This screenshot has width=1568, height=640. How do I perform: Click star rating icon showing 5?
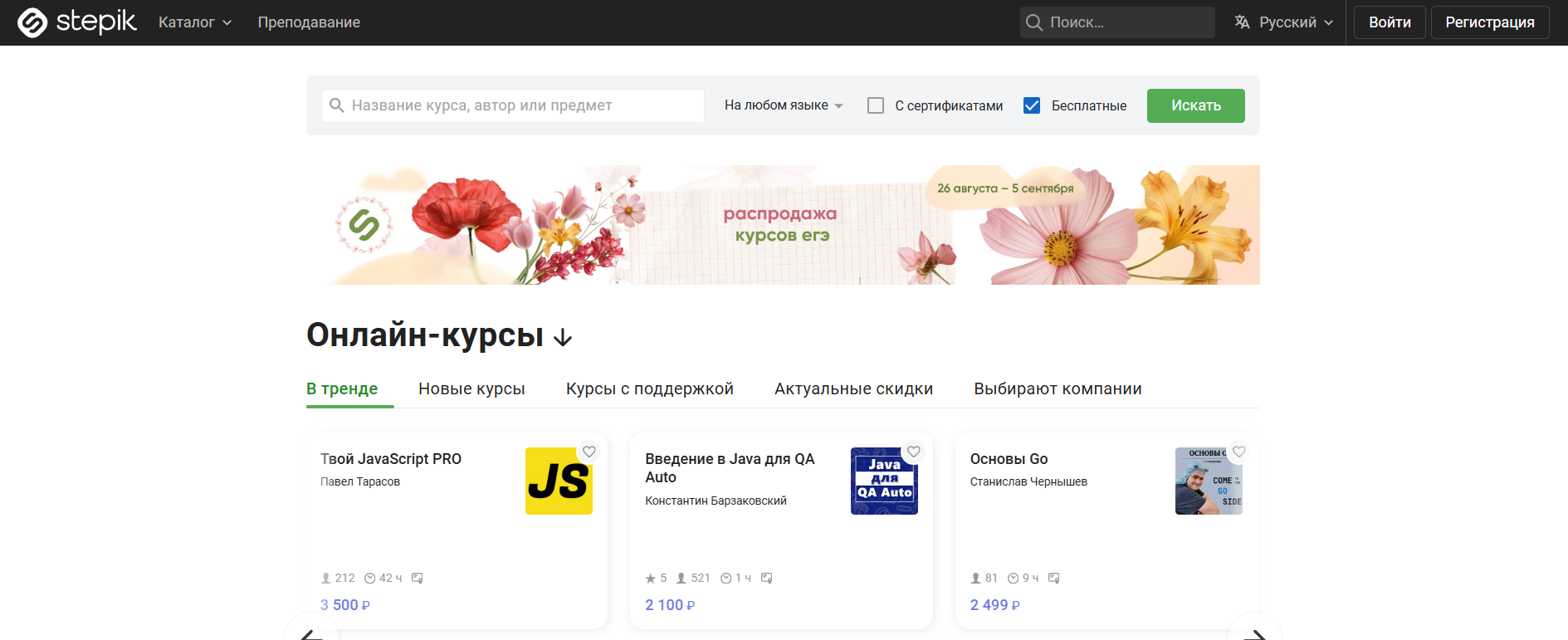click(651, 578)
